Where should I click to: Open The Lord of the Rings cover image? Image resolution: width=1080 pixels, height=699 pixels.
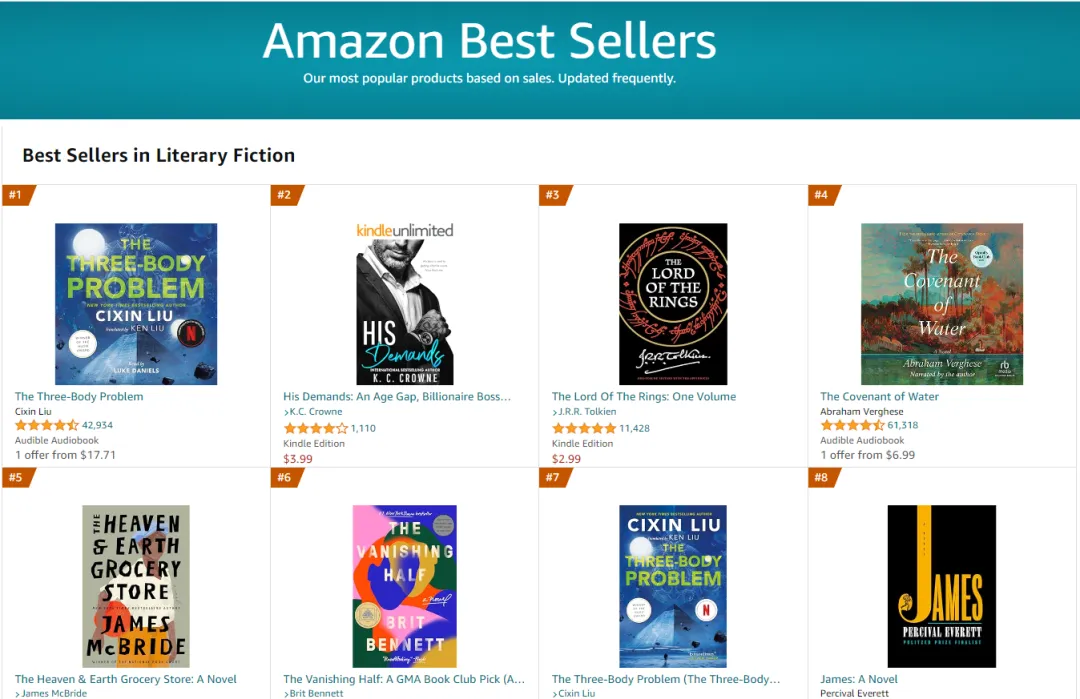[x=673, y=304]
